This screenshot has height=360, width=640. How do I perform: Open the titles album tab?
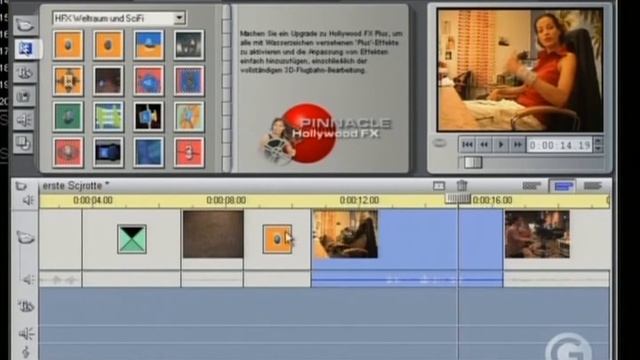(x=24, y=73)
